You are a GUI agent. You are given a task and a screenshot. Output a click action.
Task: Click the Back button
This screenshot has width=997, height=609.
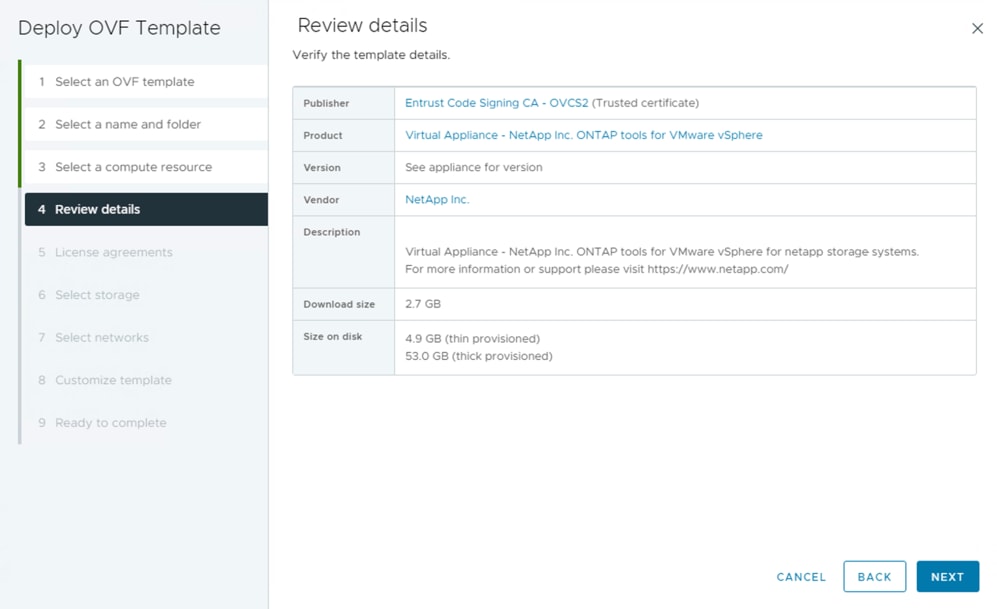(874, 577)
